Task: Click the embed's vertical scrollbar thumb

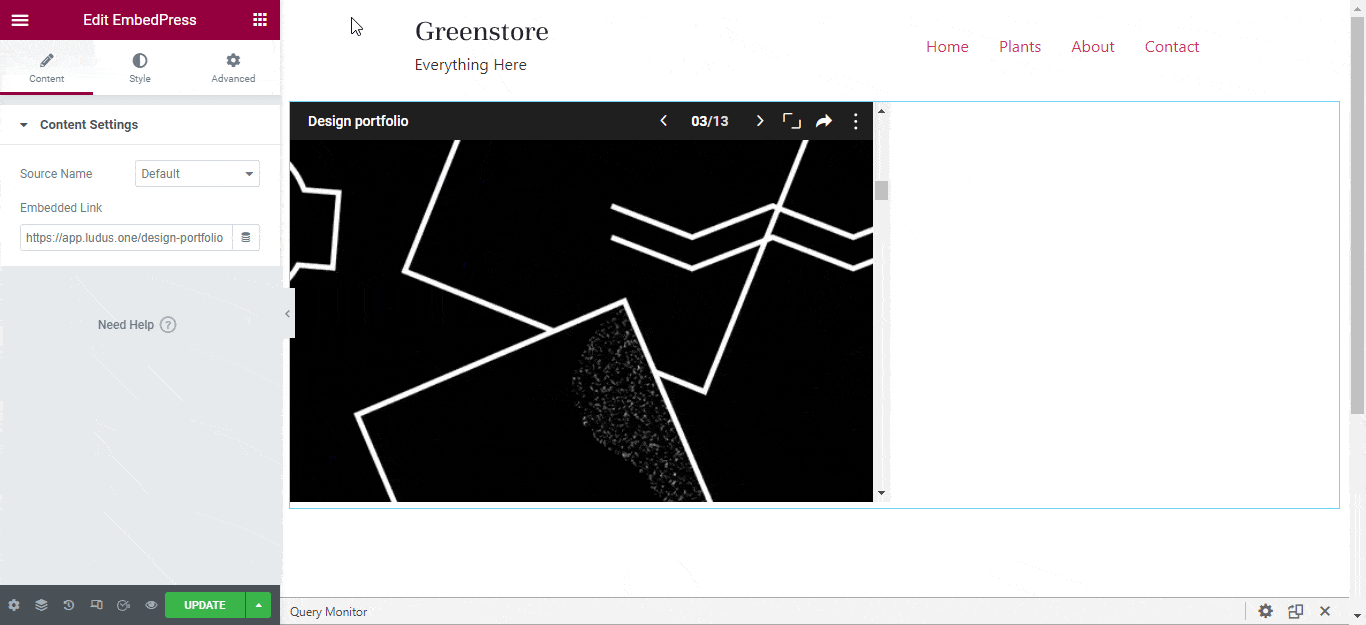Action: click(881, 190)
